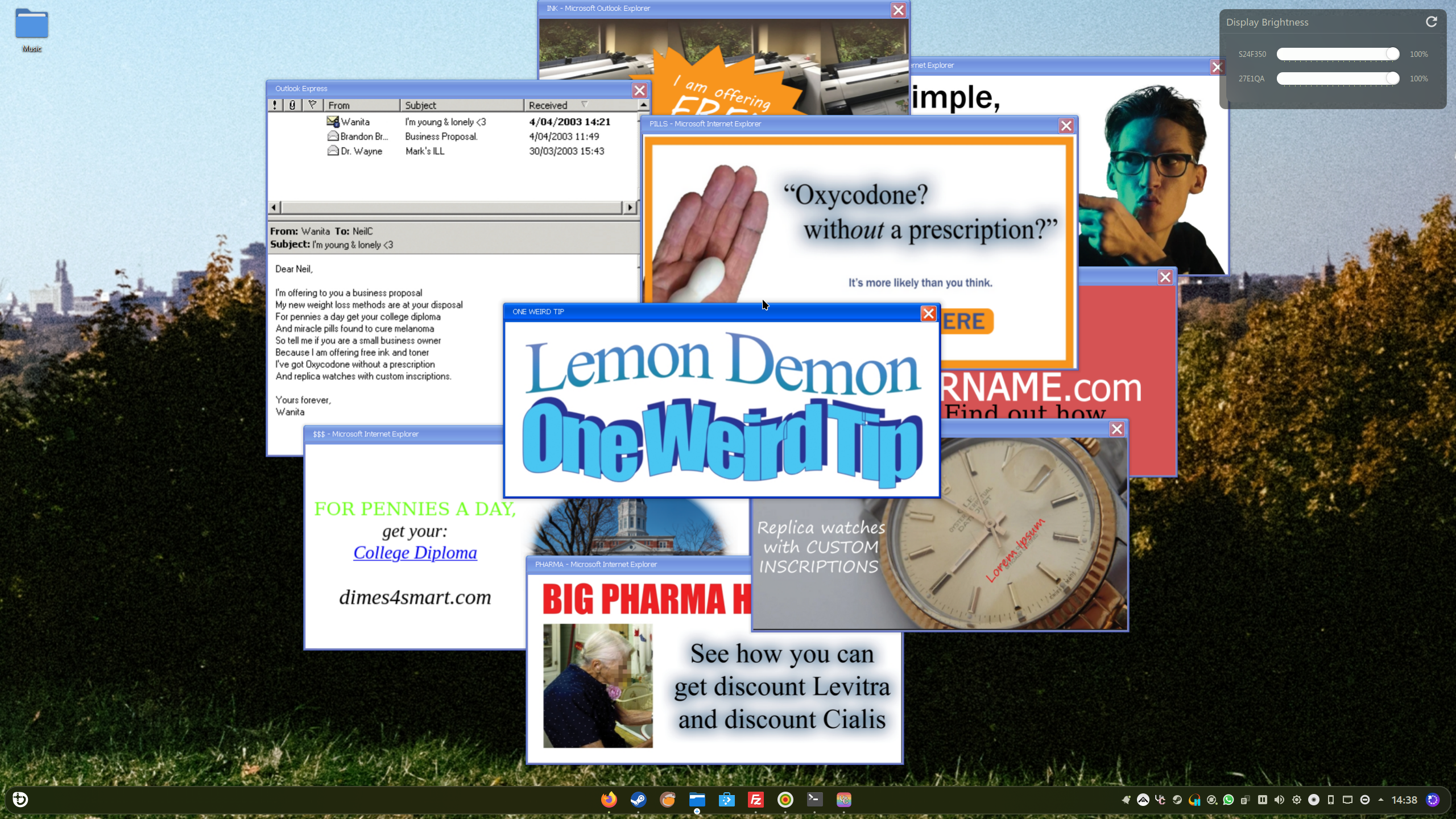Open WhatsApp from the system tray

[x=1228, y=800]
